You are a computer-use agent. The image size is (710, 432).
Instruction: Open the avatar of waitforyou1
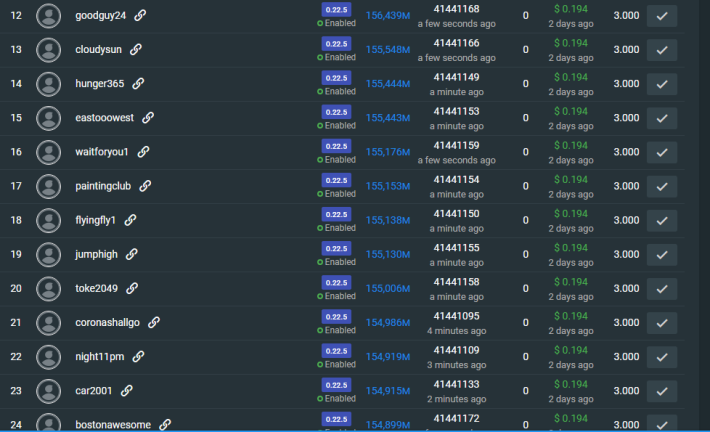48,152
